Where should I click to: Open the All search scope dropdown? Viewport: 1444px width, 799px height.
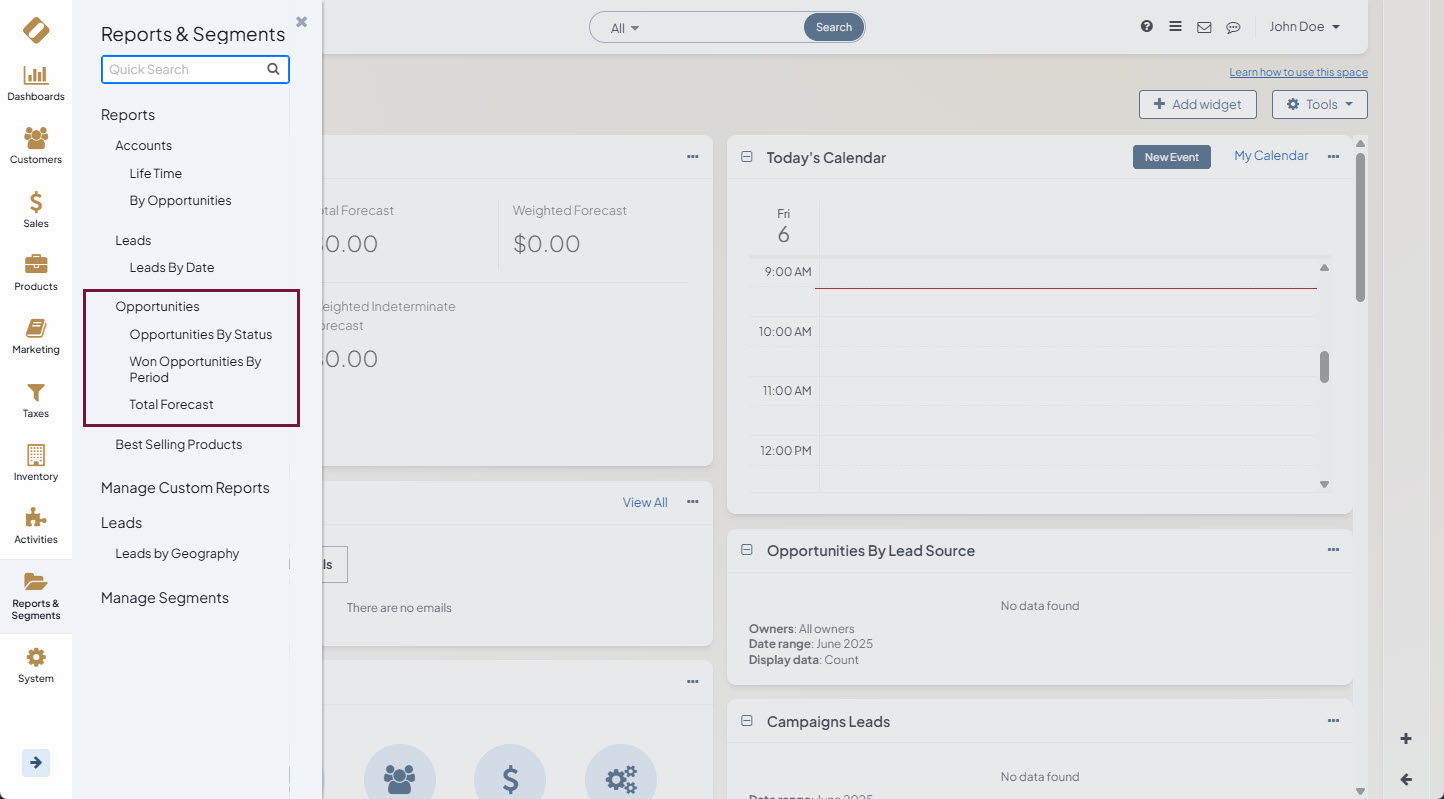[625, 28]
